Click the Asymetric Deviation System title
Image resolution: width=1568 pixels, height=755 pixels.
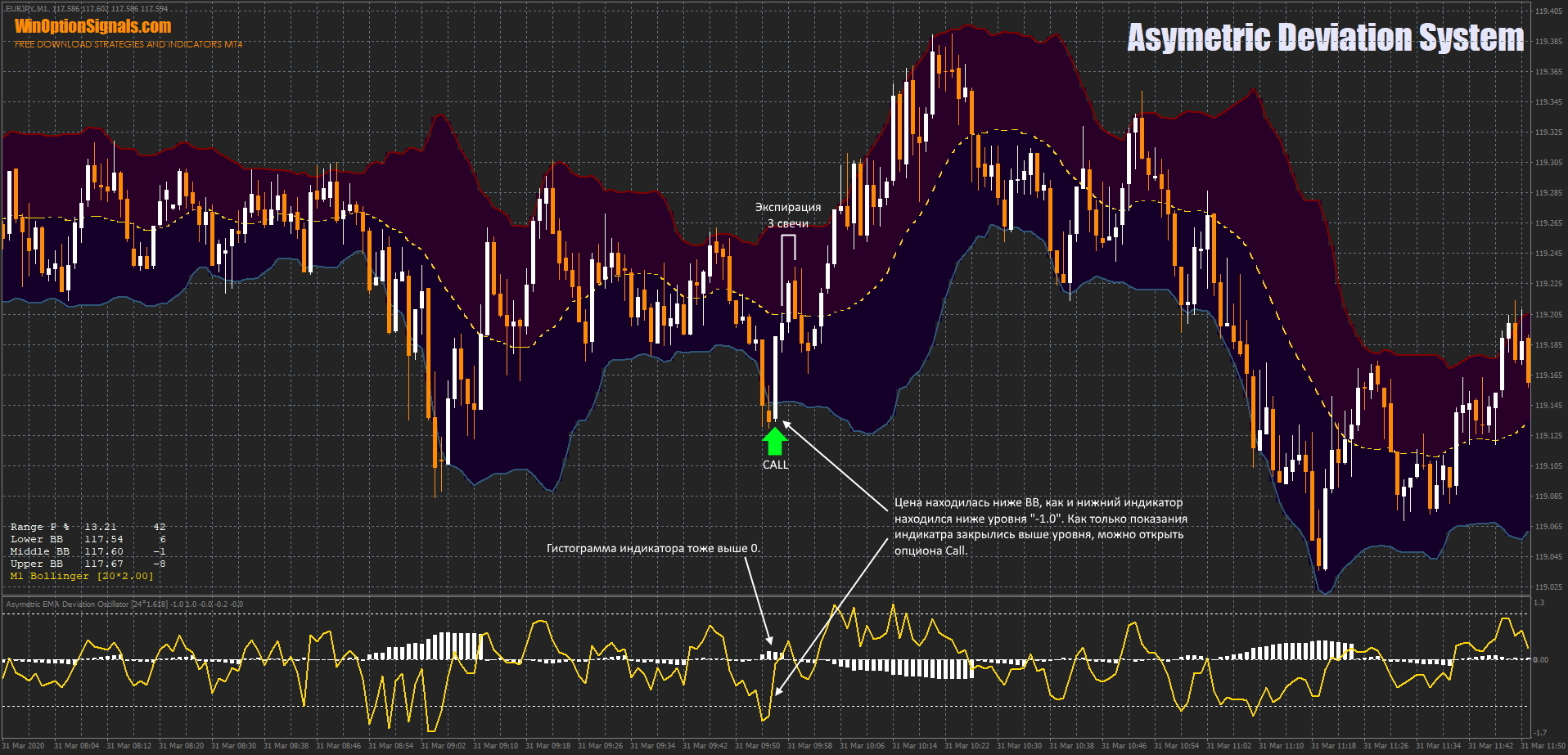click(x=1325, y=38)
